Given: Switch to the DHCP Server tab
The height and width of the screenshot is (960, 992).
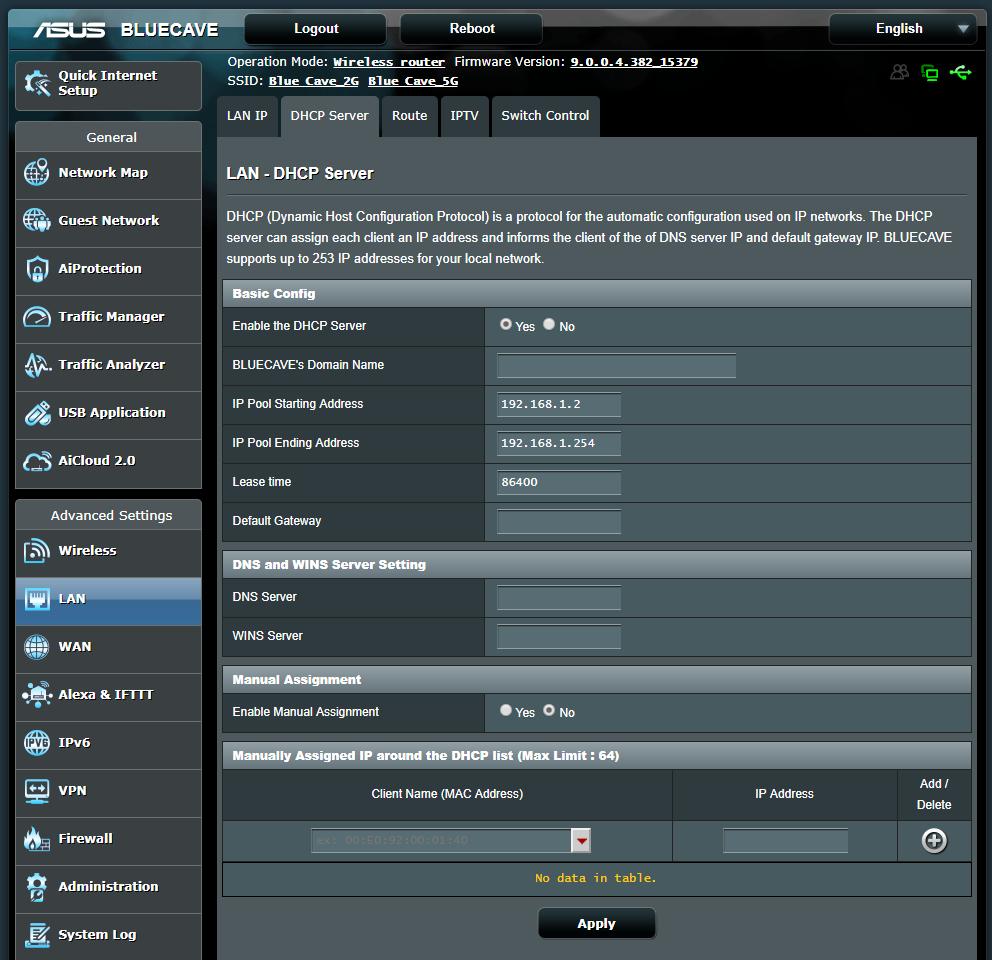Looking at the screenshot, I should coord(330,116).
